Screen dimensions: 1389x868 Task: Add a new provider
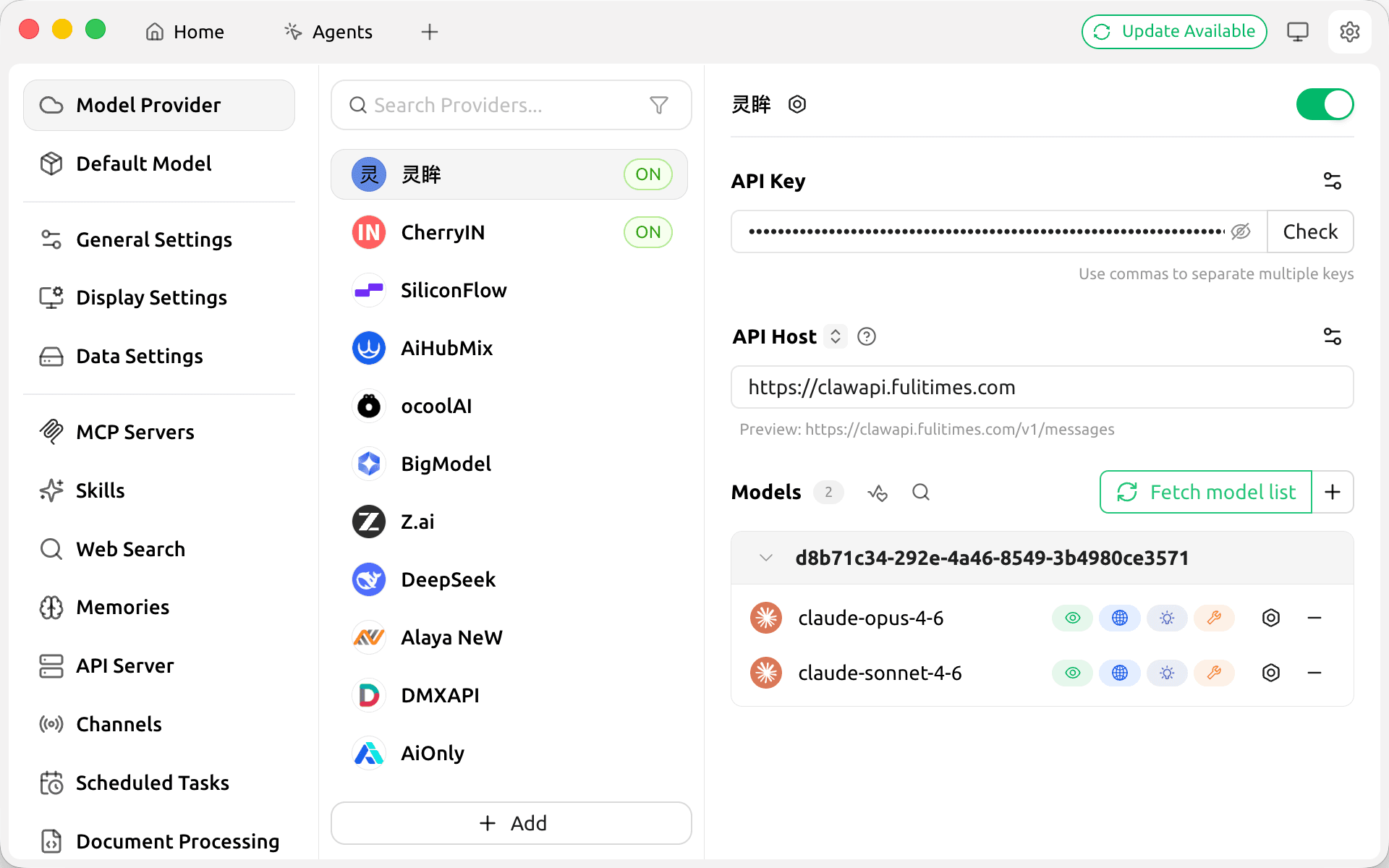[511, 823]
